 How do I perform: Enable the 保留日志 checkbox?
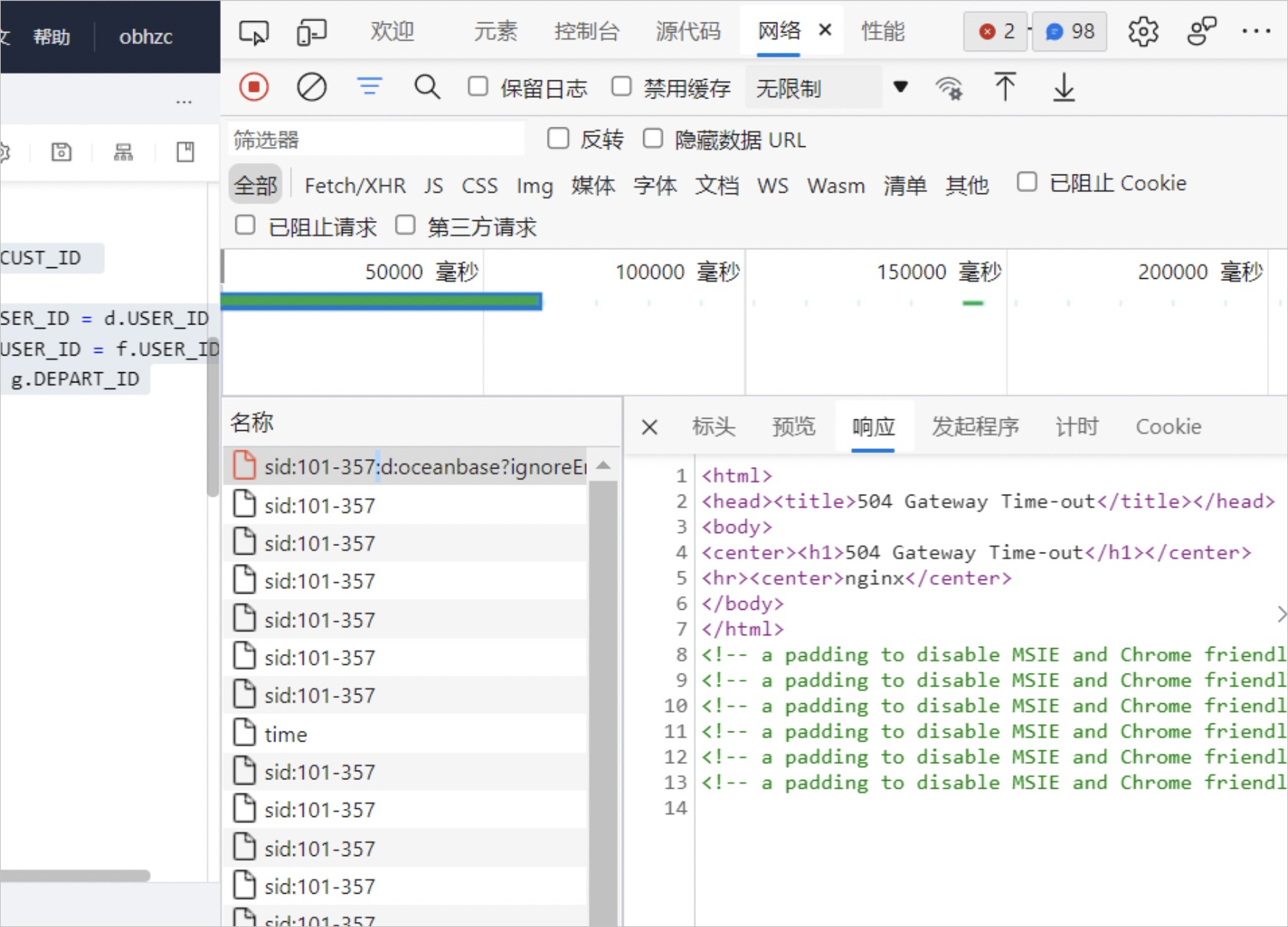click(x=477, y=86)
